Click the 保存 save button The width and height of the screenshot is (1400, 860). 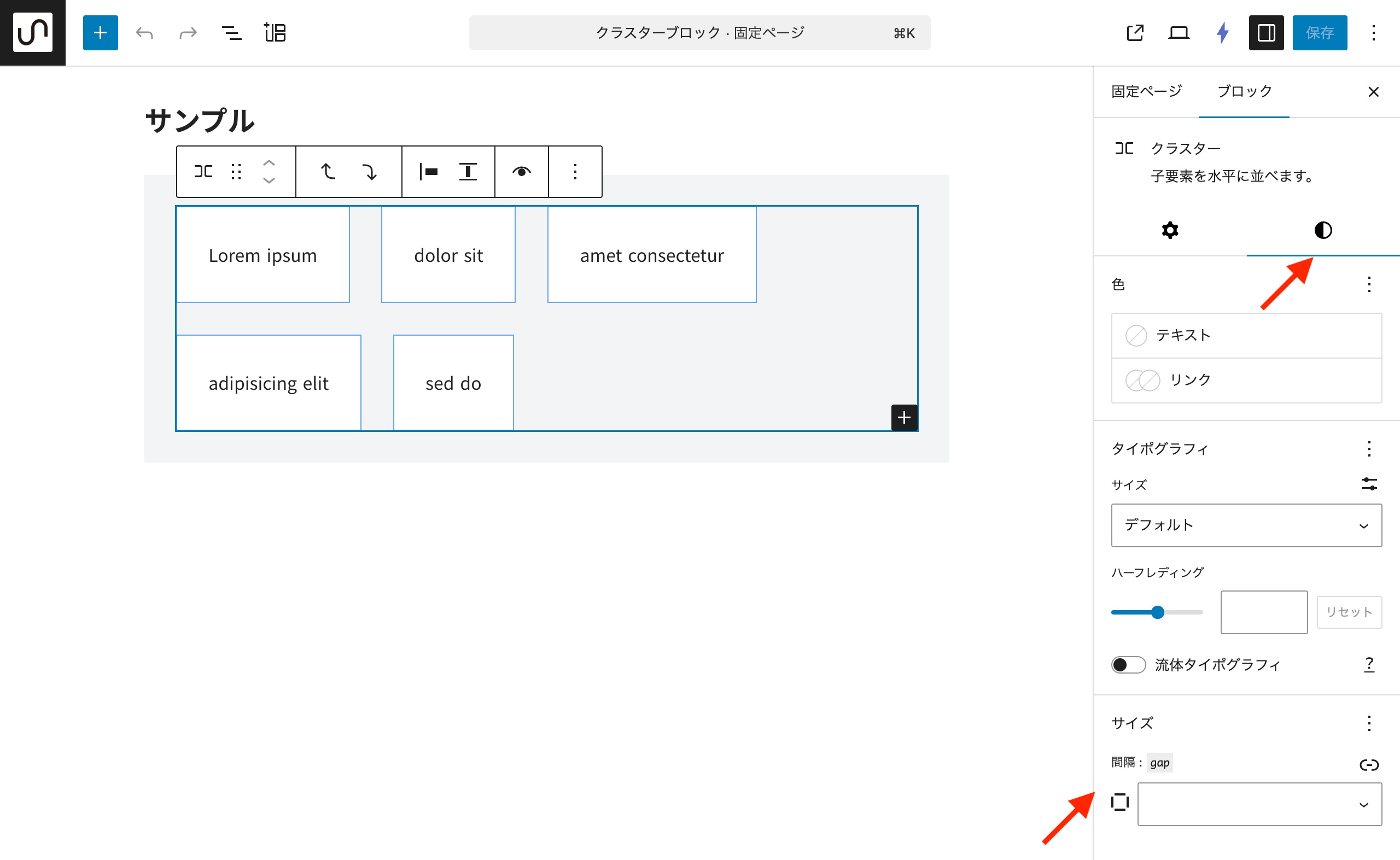point(1319,33)
